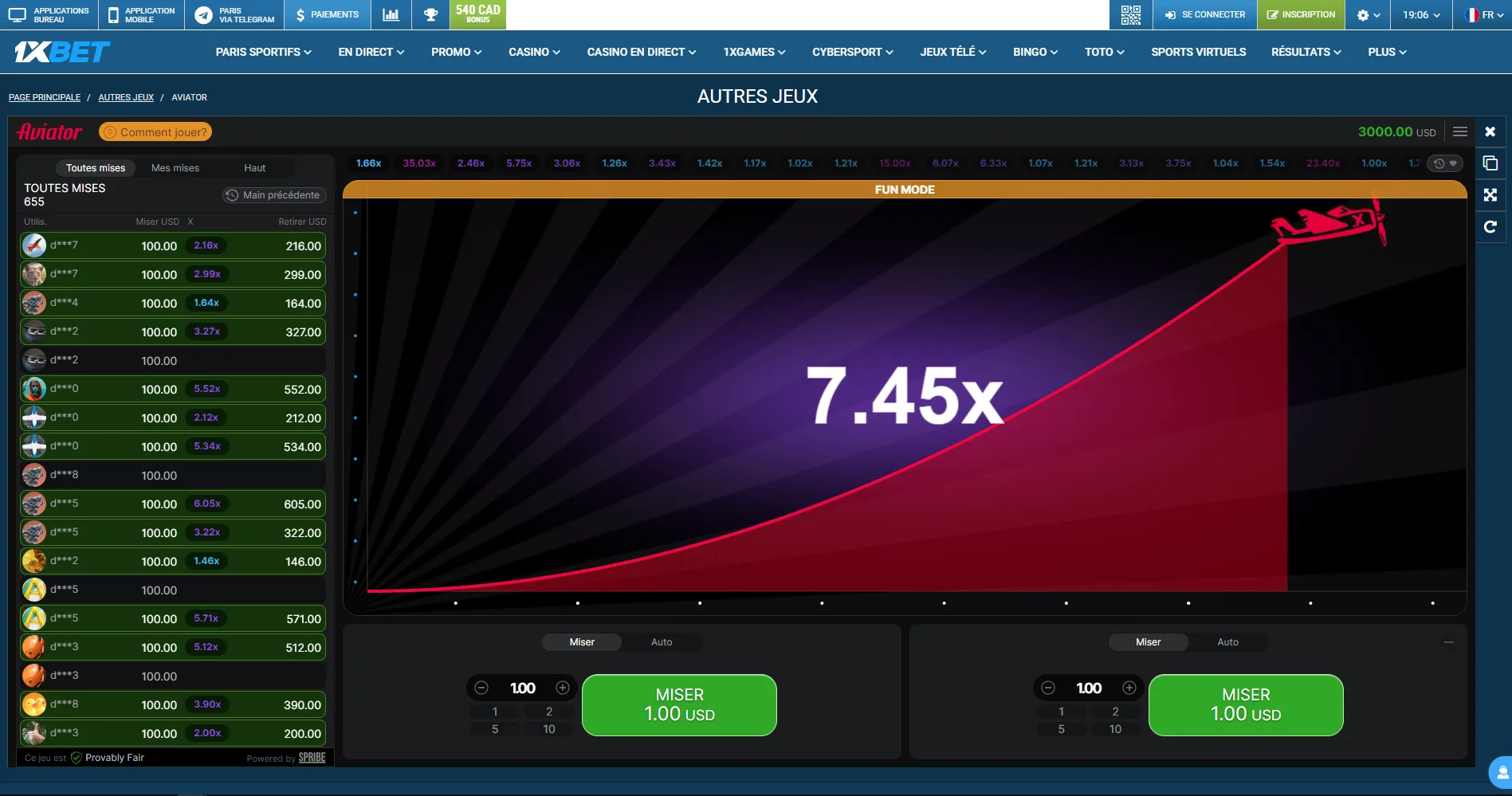The height and width of the screenshot is (796, 1512).
Task: Open the trophy icon
Action: [430, 14]
